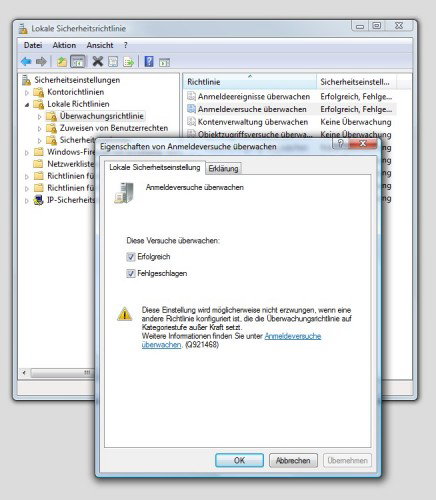Open Help via blue question mark icon
Viewport: 436px width, 500px height.
click(x=149, y=61)
